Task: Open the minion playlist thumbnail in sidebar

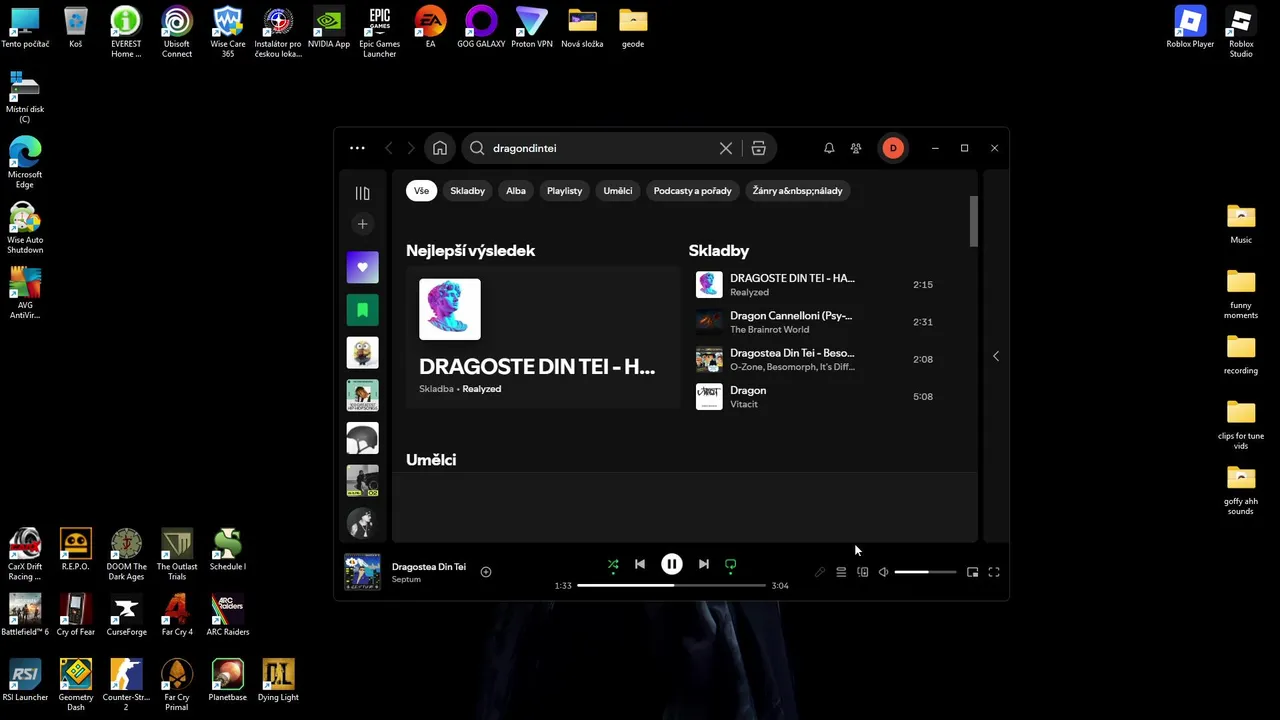Action: pyautogui.click(x=362, y=353)
